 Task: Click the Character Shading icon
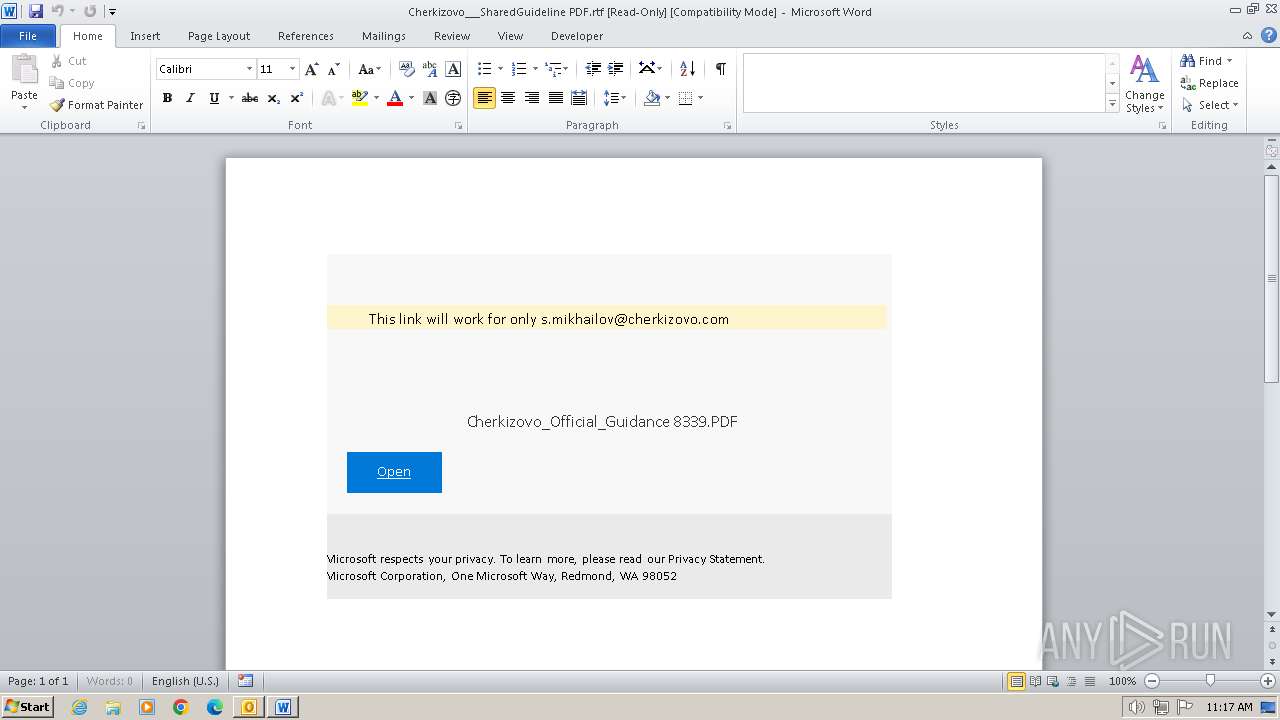[430, 98]
